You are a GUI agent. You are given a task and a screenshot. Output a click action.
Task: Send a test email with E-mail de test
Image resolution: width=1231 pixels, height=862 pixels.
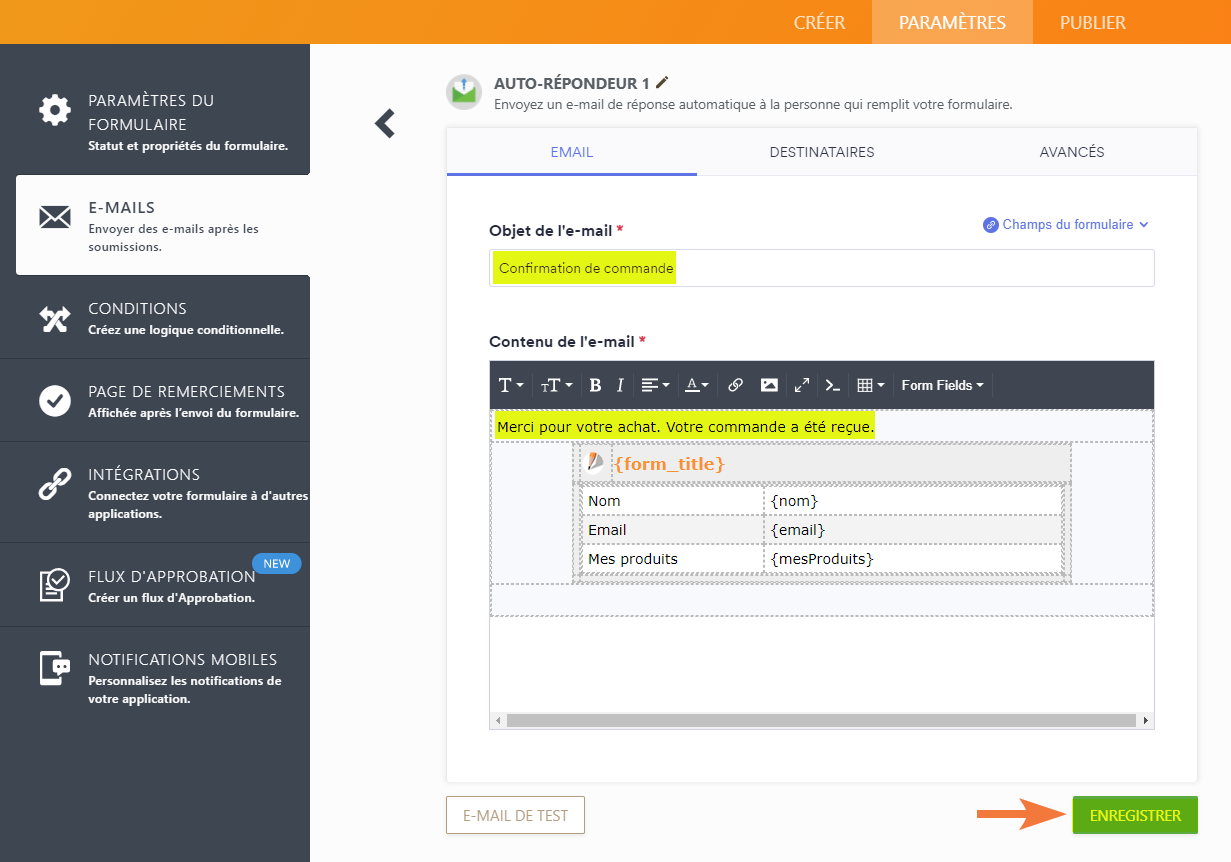515,815
